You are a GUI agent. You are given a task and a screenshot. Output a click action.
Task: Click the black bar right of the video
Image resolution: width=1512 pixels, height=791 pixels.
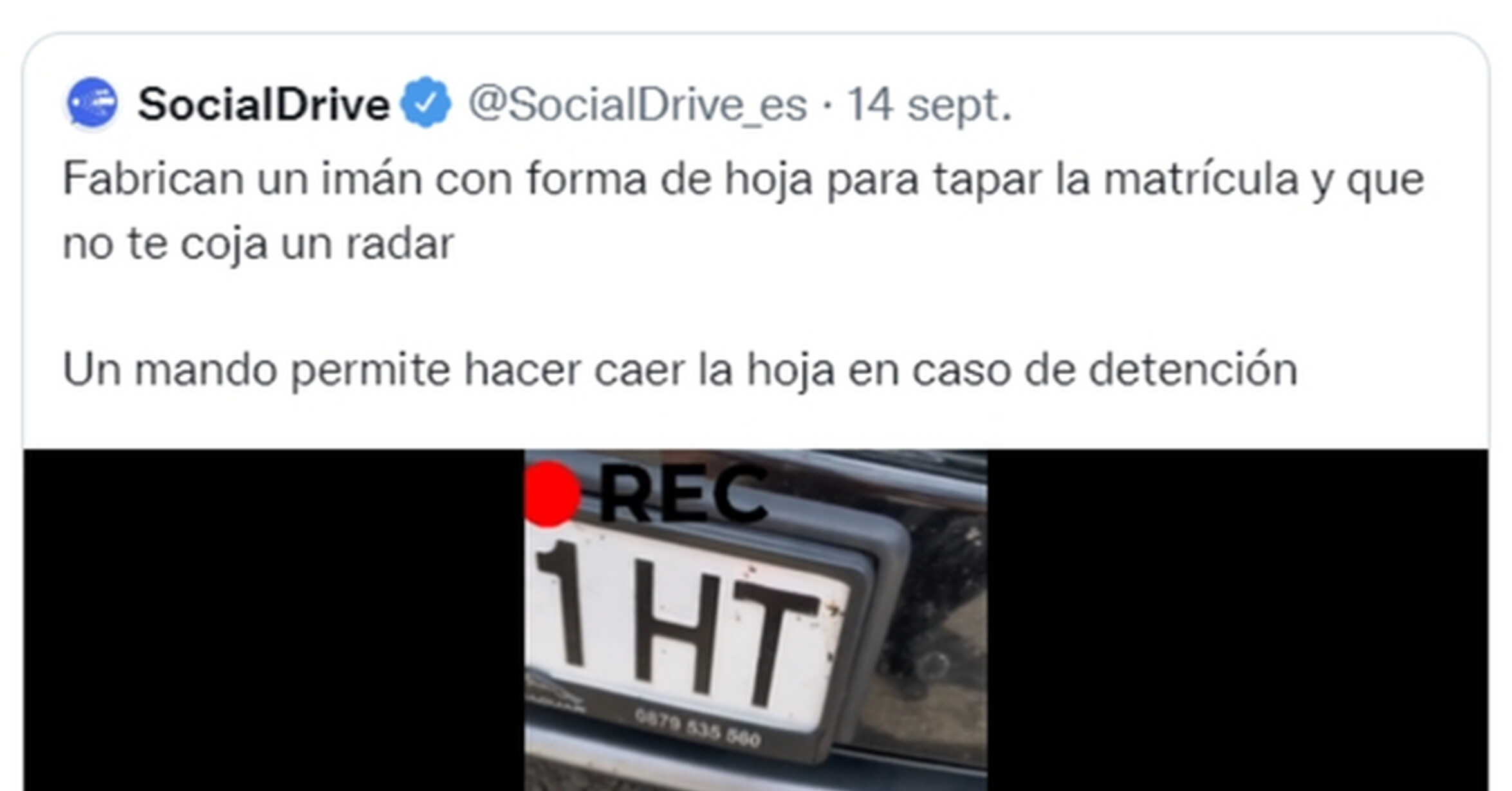coord(1238,620)
